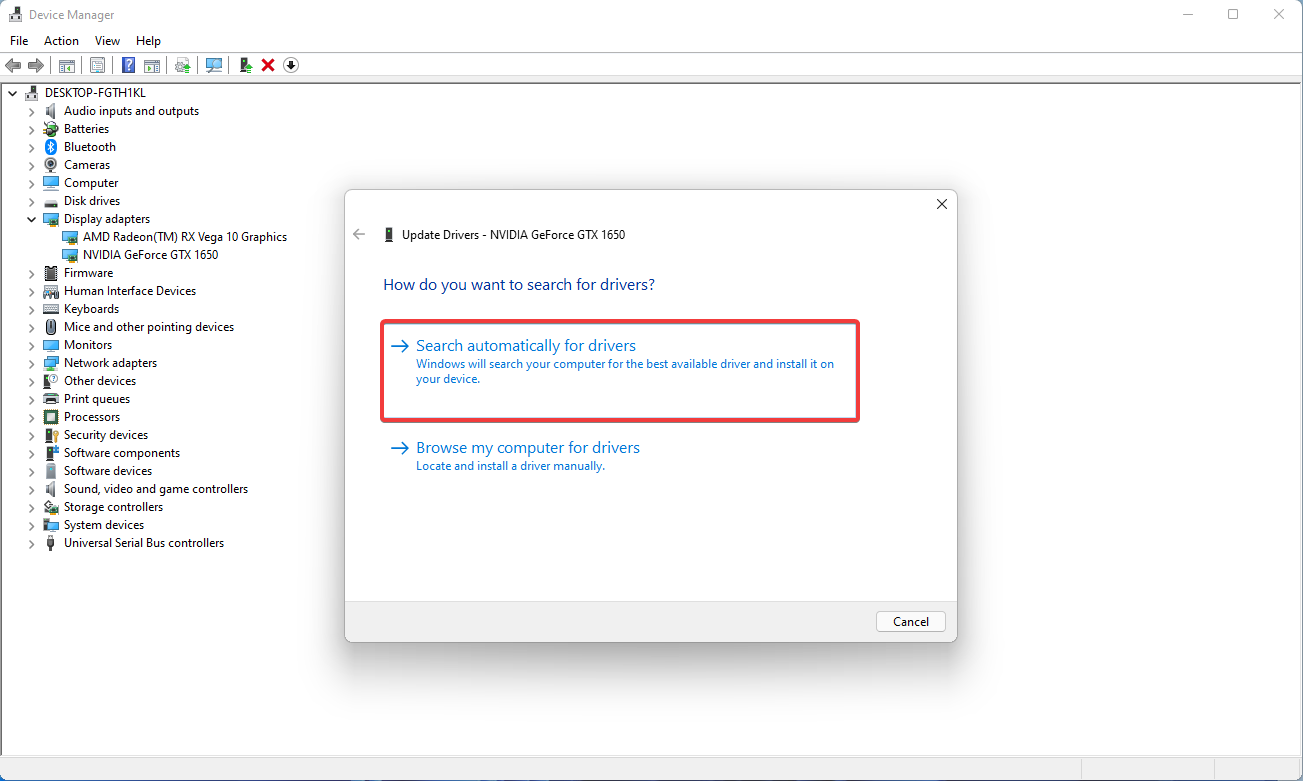
Task: Expand the Human Interface Devices node
Action: click(31, 291)
